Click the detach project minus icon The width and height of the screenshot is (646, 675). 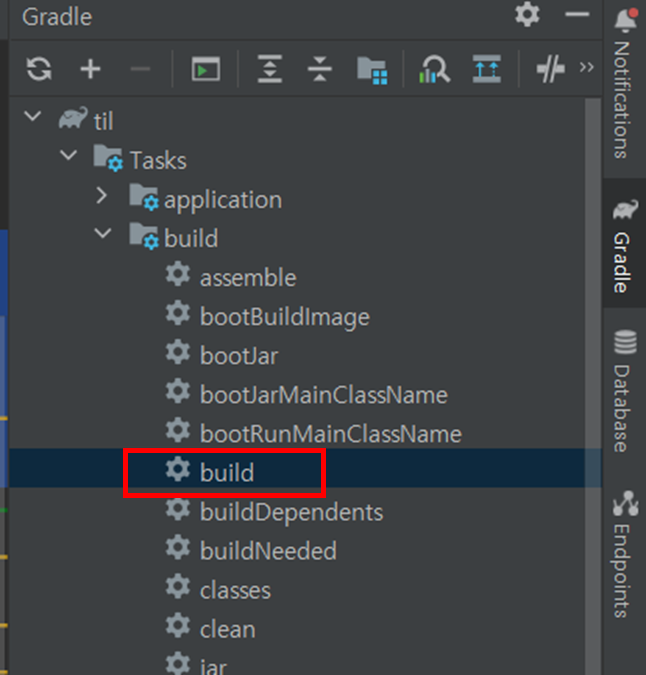140,69
